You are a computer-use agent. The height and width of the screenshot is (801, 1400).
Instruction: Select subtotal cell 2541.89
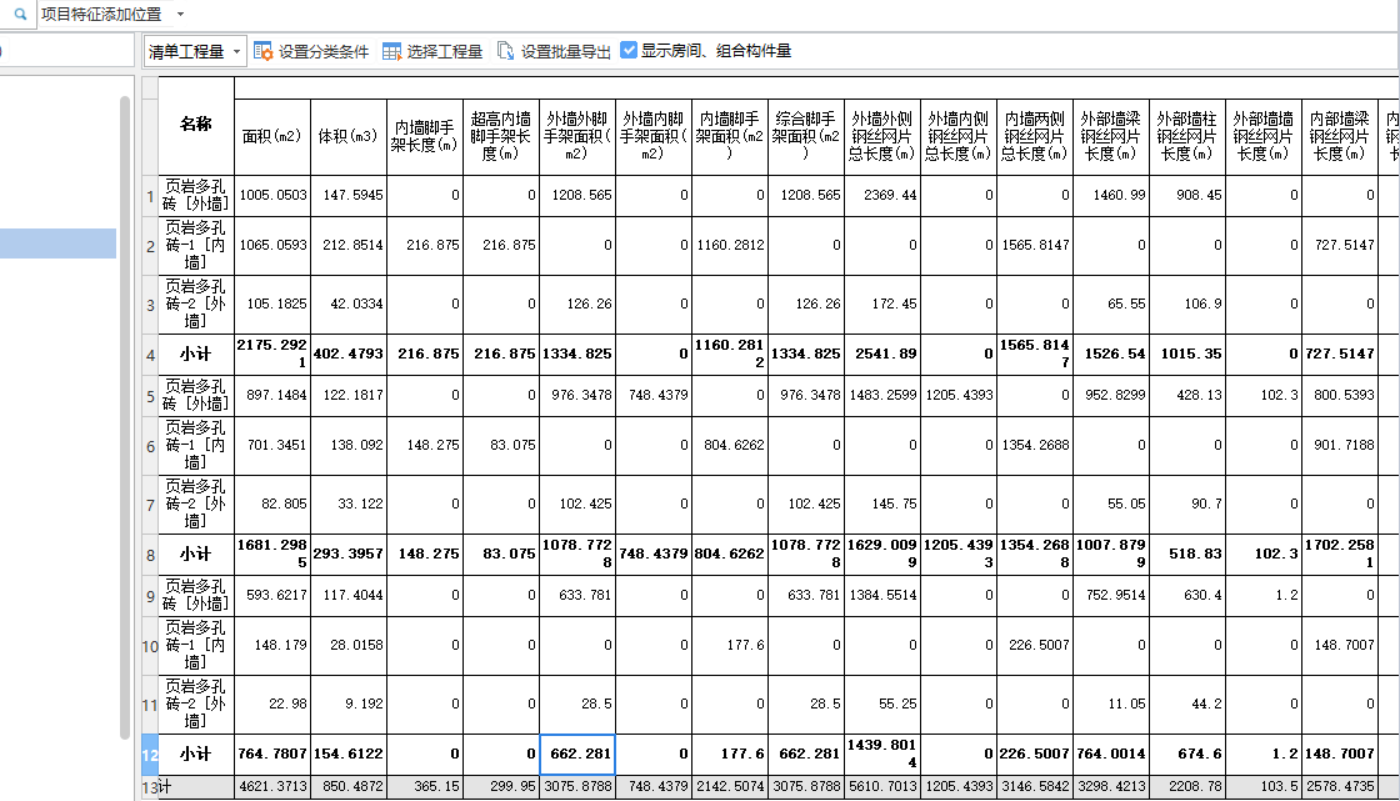point(882,354)
